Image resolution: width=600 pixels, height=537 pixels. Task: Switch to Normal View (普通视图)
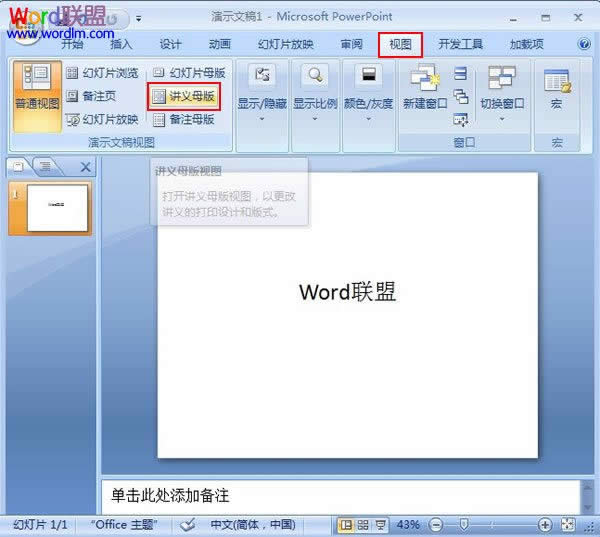point(37,96)
